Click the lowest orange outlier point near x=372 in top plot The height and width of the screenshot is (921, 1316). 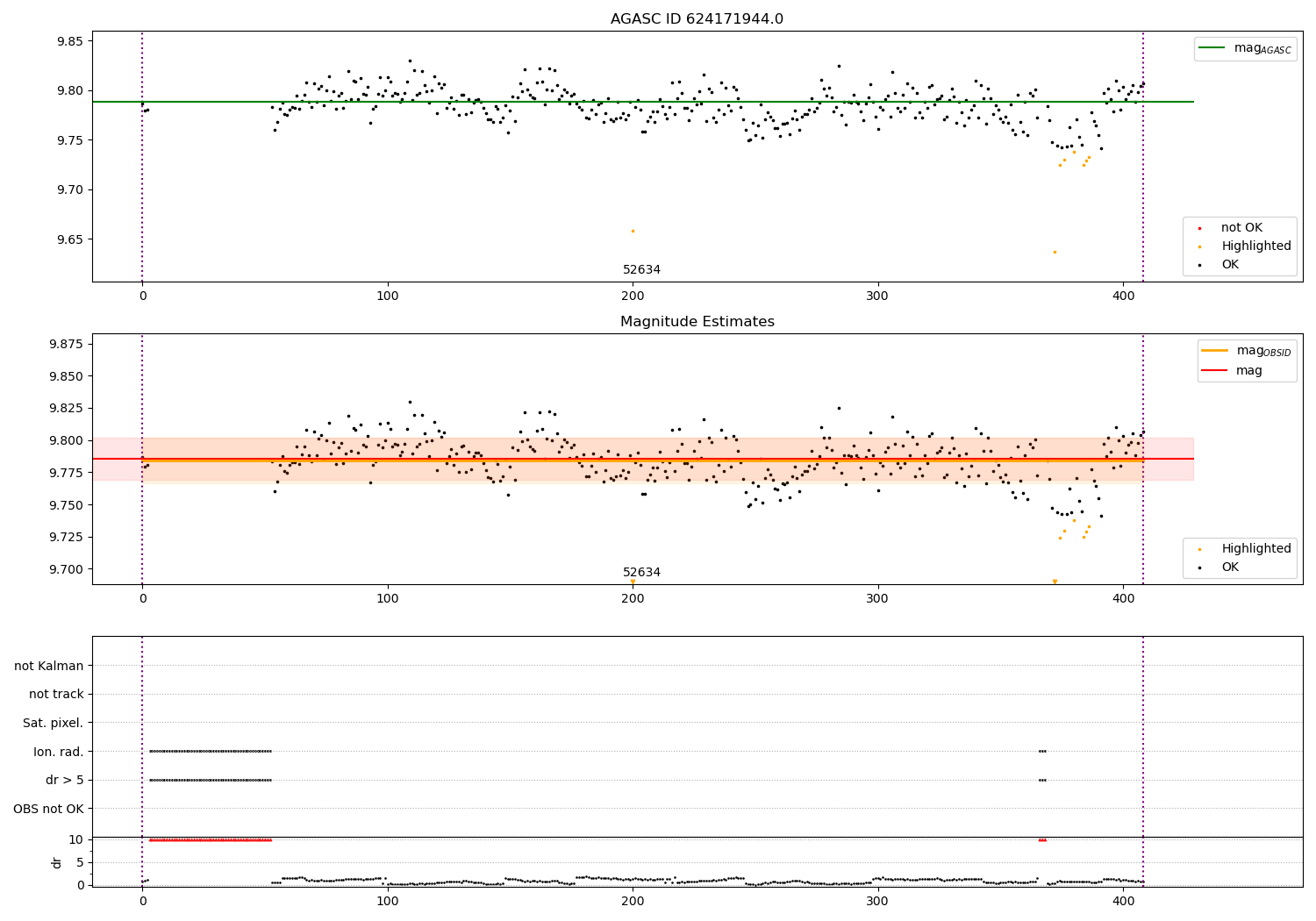[1055, 252]
